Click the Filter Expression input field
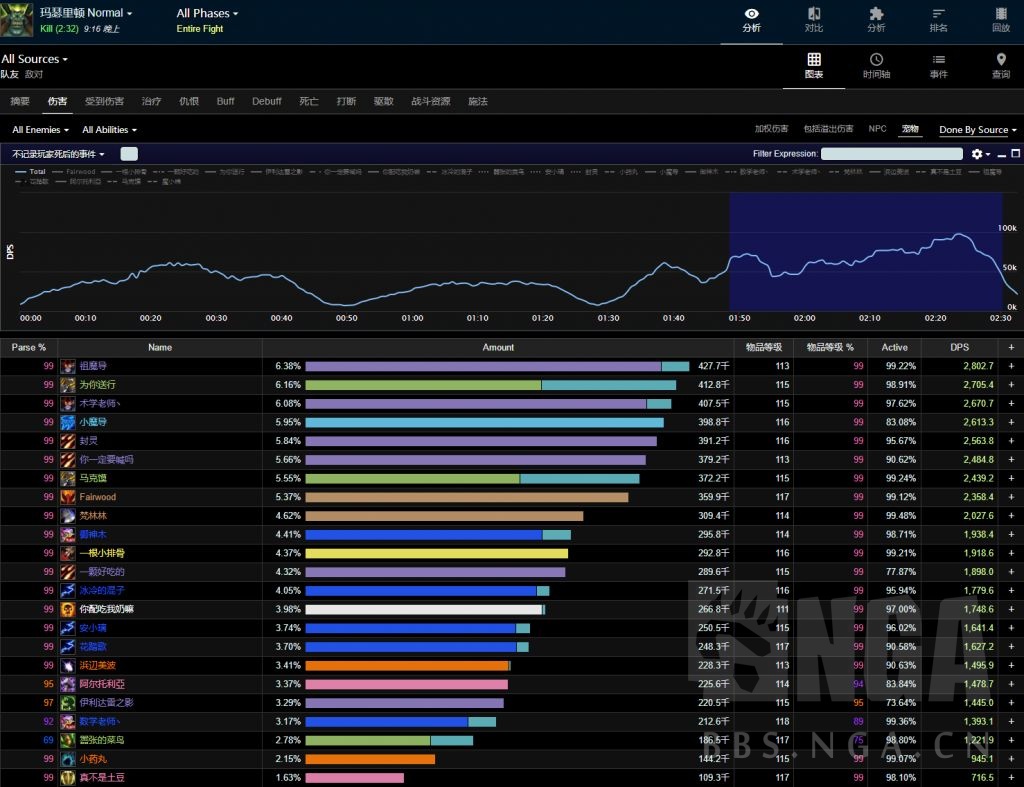The image size is (1024, 787). pos(891,154)
